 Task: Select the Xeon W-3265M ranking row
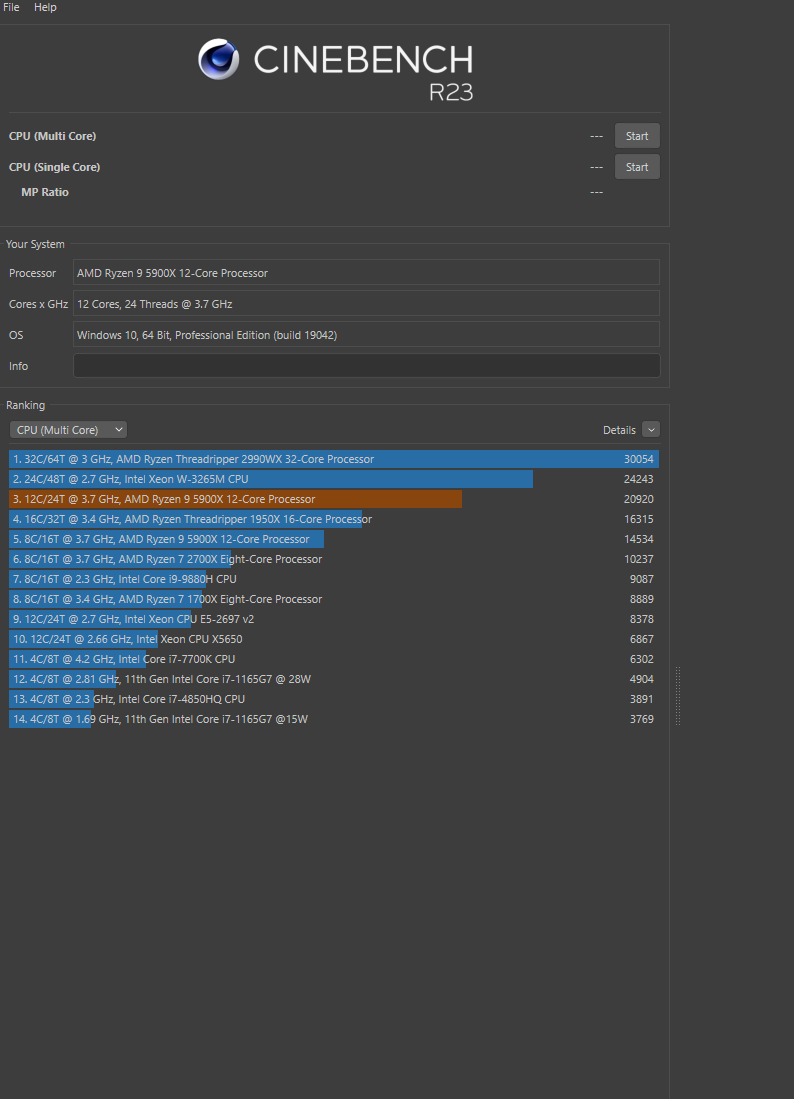334,479
